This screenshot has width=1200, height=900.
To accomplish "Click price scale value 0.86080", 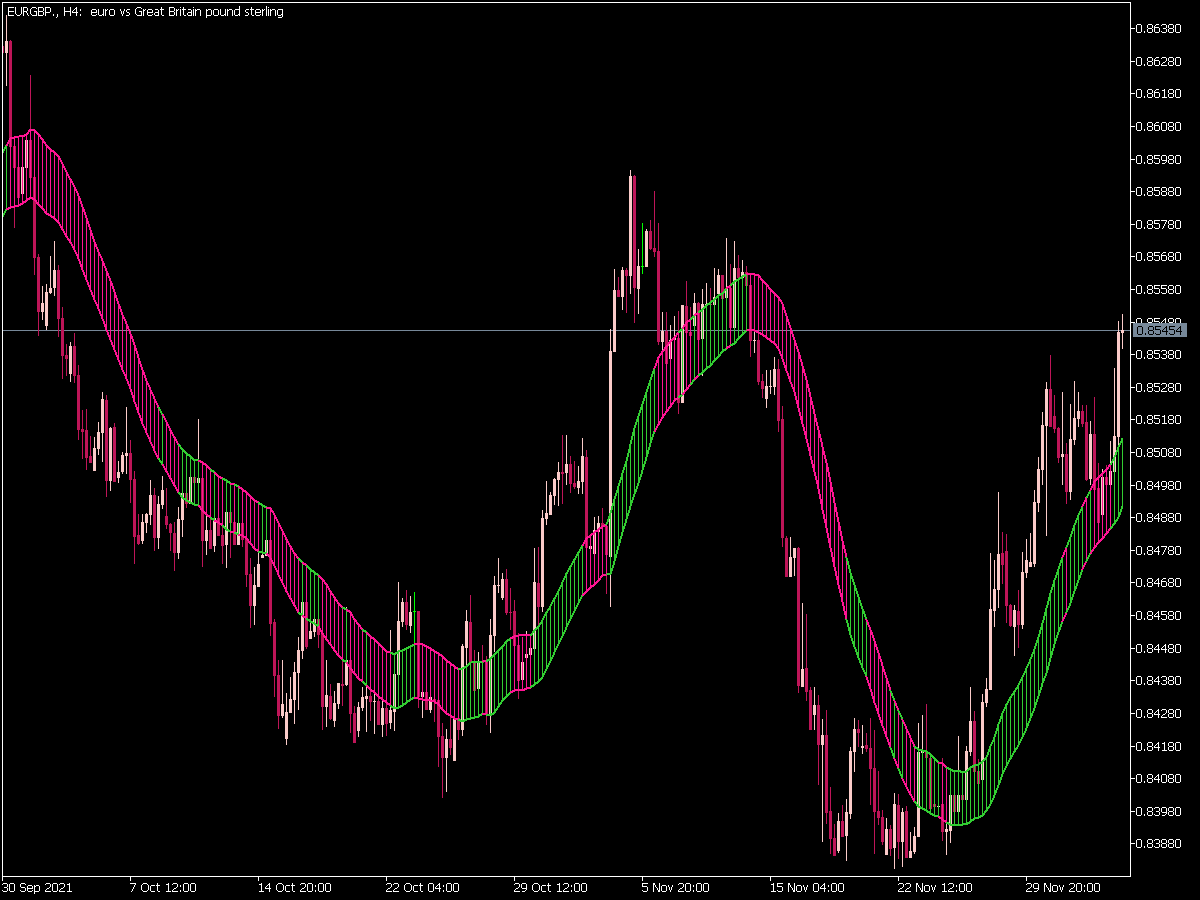I will coord(1161,126).
